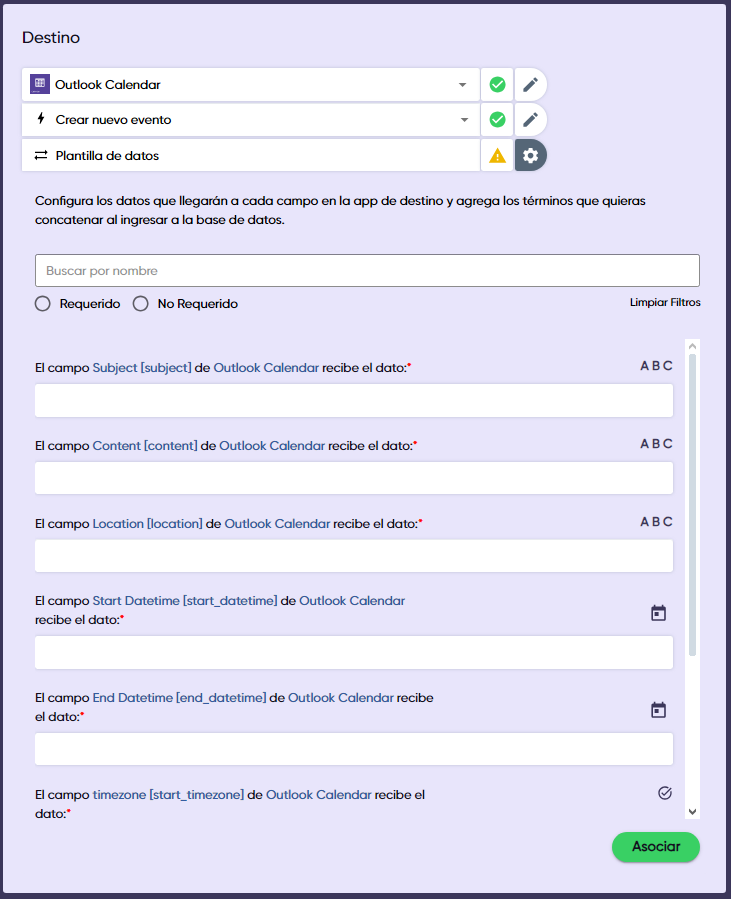
Task: Click the green check icon beside Outlook Calendar
Action: (497, 85)
